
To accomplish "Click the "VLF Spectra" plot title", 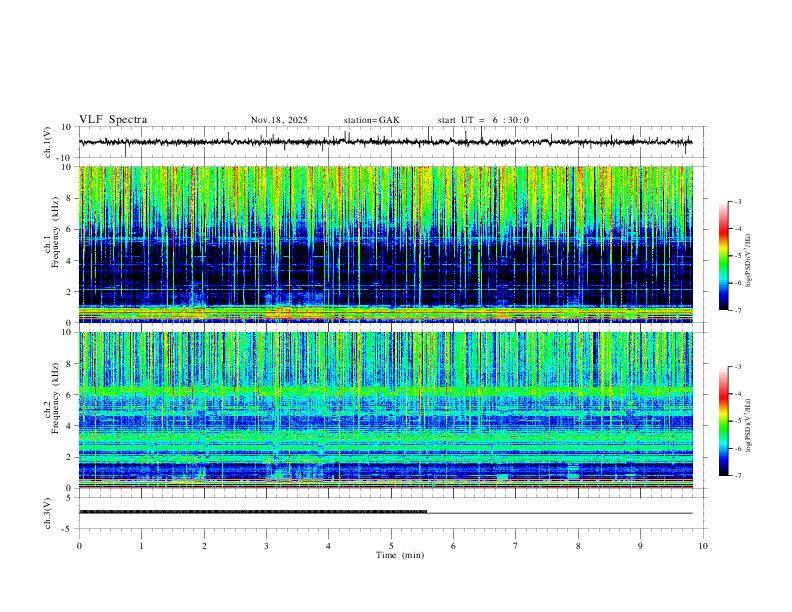I will (113, 120).
